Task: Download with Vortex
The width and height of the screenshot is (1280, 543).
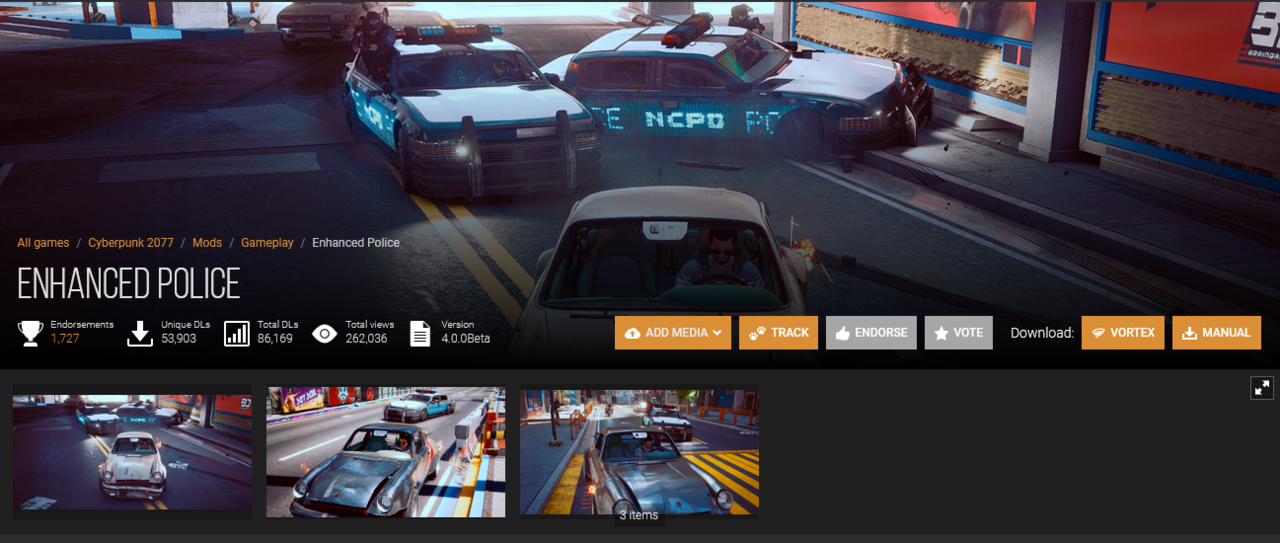Action: point(1123,333)
